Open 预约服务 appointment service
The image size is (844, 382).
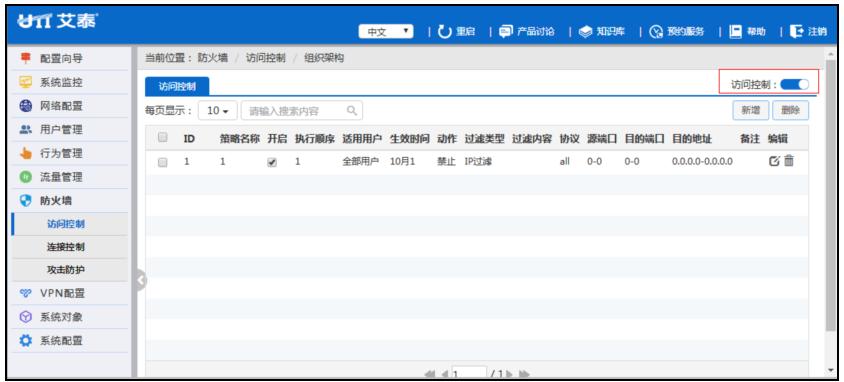pyautogui.click(x=676, y=32)
